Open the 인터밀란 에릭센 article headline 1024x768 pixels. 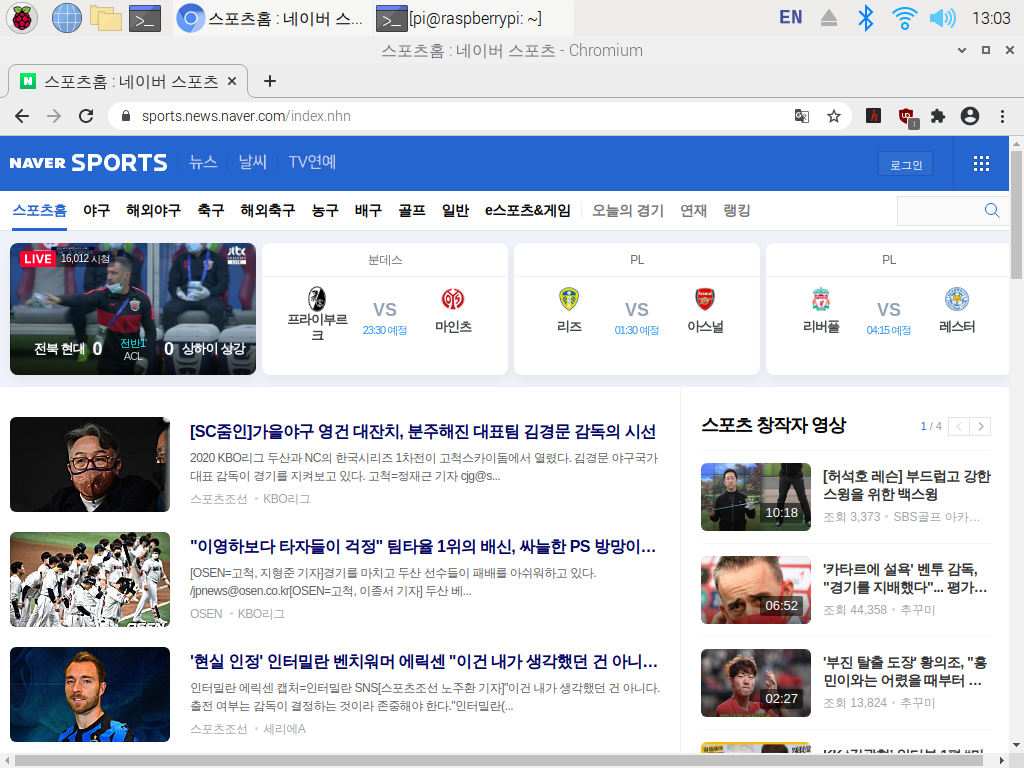coord(423,662)
